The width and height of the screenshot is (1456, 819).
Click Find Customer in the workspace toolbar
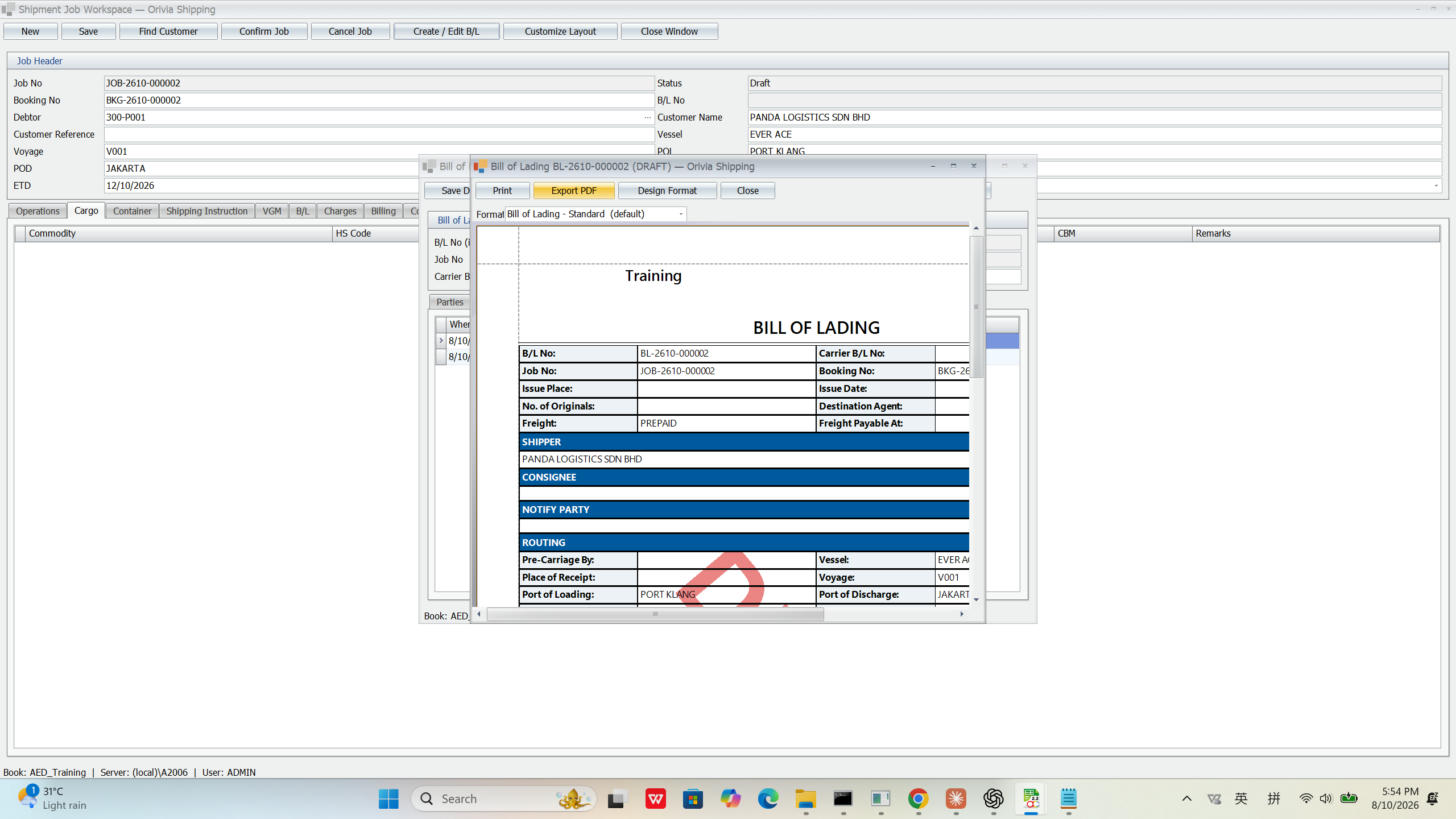point(168,31)
